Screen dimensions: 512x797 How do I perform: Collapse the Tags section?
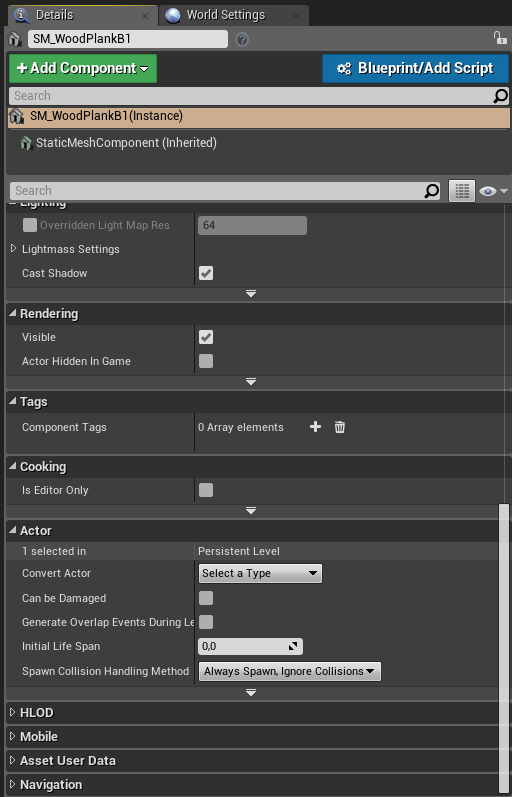tap(13, 402)
